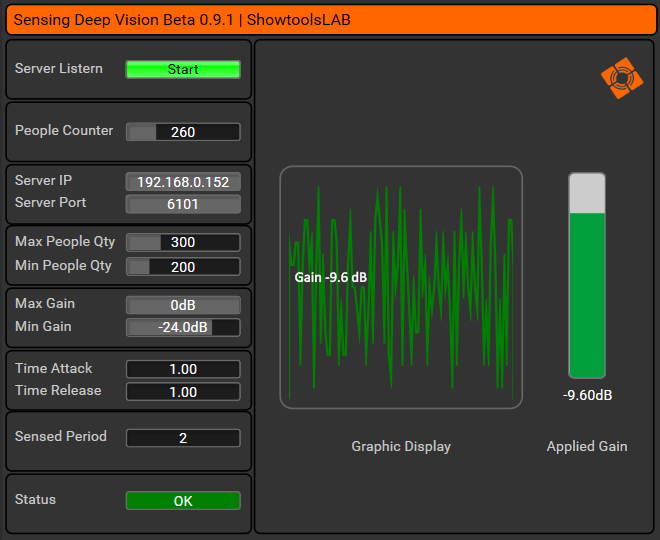The height and width of the screenshot is (540, 660).
Task: Select the Time Attack field 1.00
Action: pyautogui.click(x=183, y=369)
